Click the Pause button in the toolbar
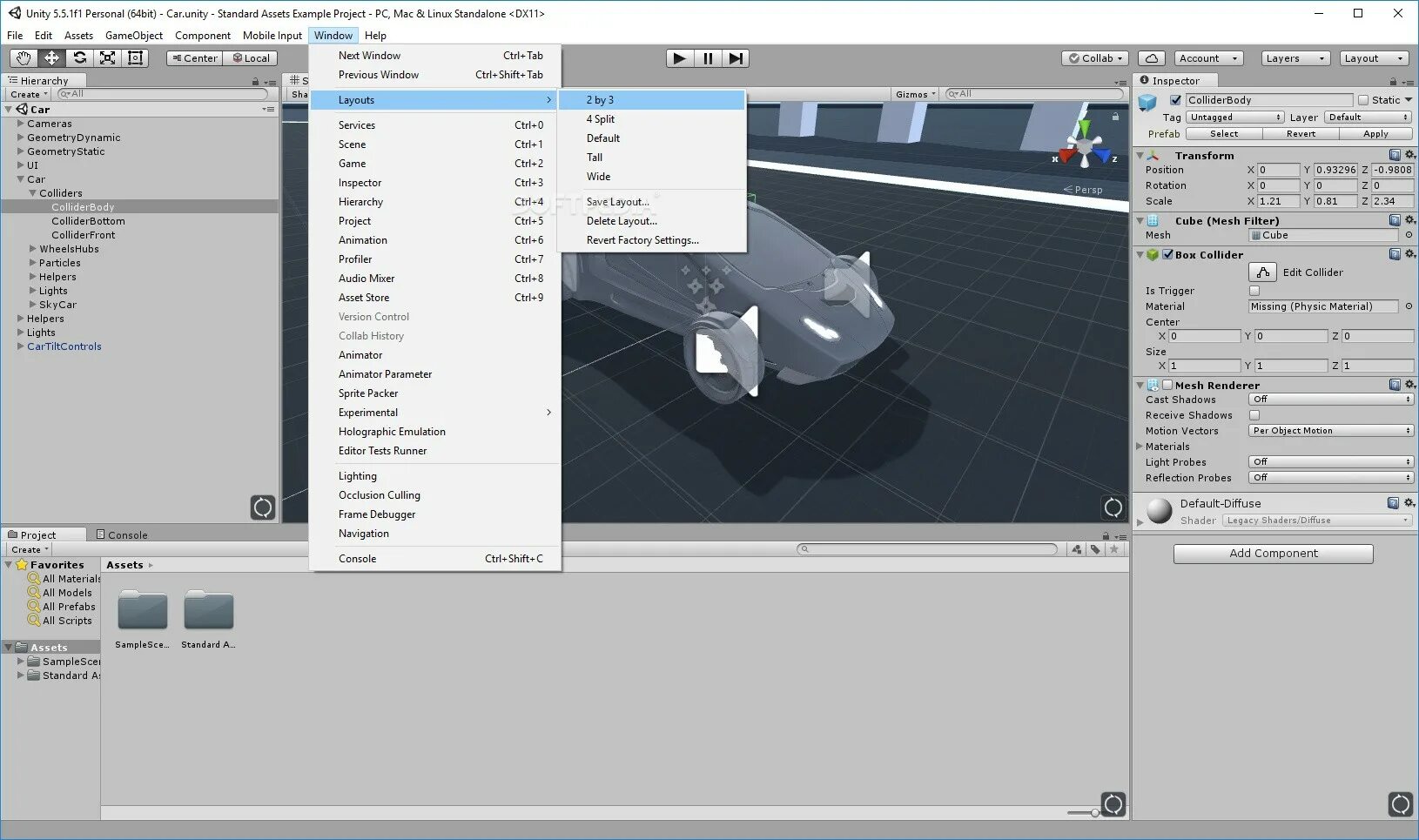The width and height of the screenshot is (1419, 840). (708, 58)
